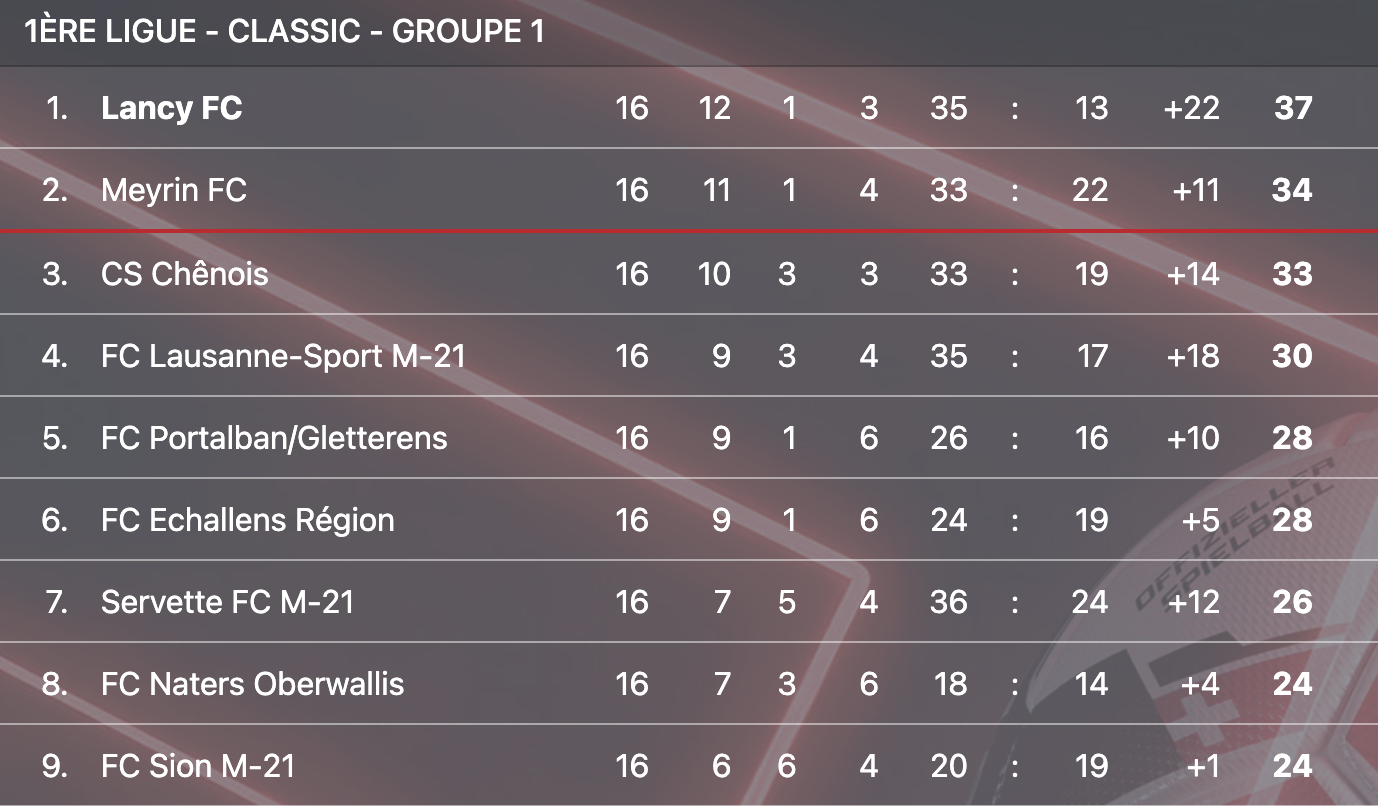Click the Meyrin FC team name
Viewport: 1378px width, 806px height.
(174, 190)
